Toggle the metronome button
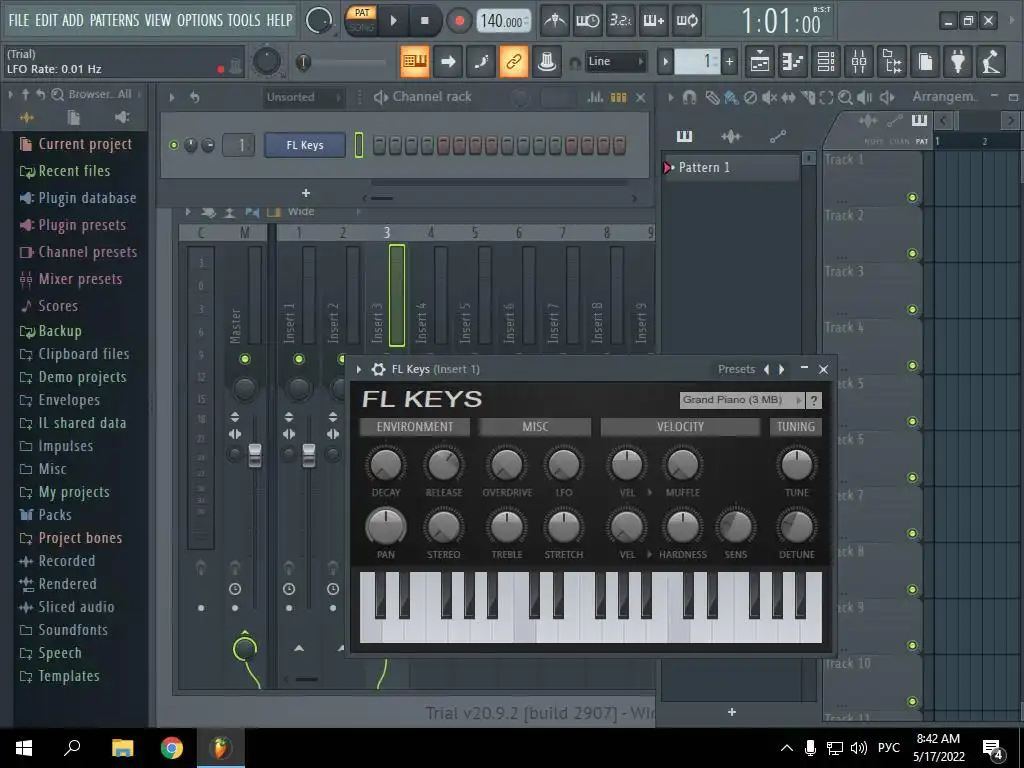The width and height of the screenshot is (1024, 768). tap(555, 21)
